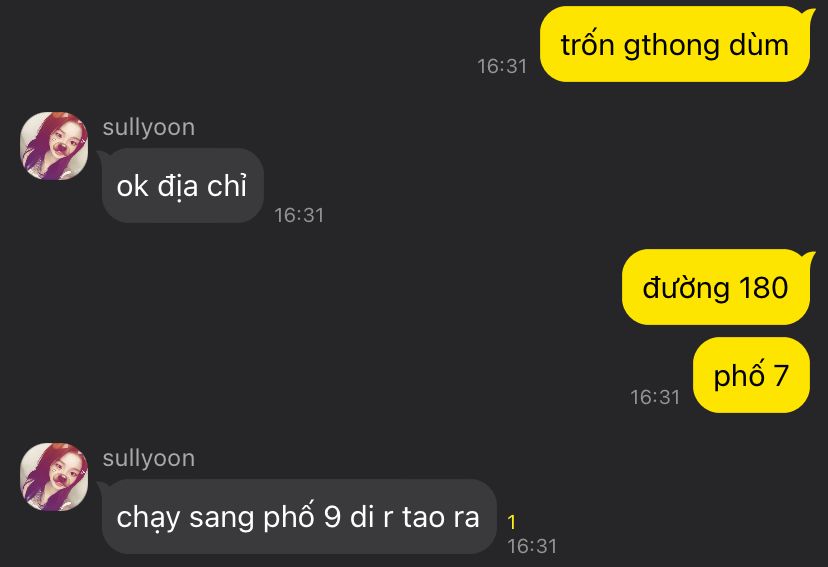This screenshot has height=567, width=828.
Task: Click the tail of "trốn gthong dùm" bubble
Action: pyautogui.click(x=808, y=12)
